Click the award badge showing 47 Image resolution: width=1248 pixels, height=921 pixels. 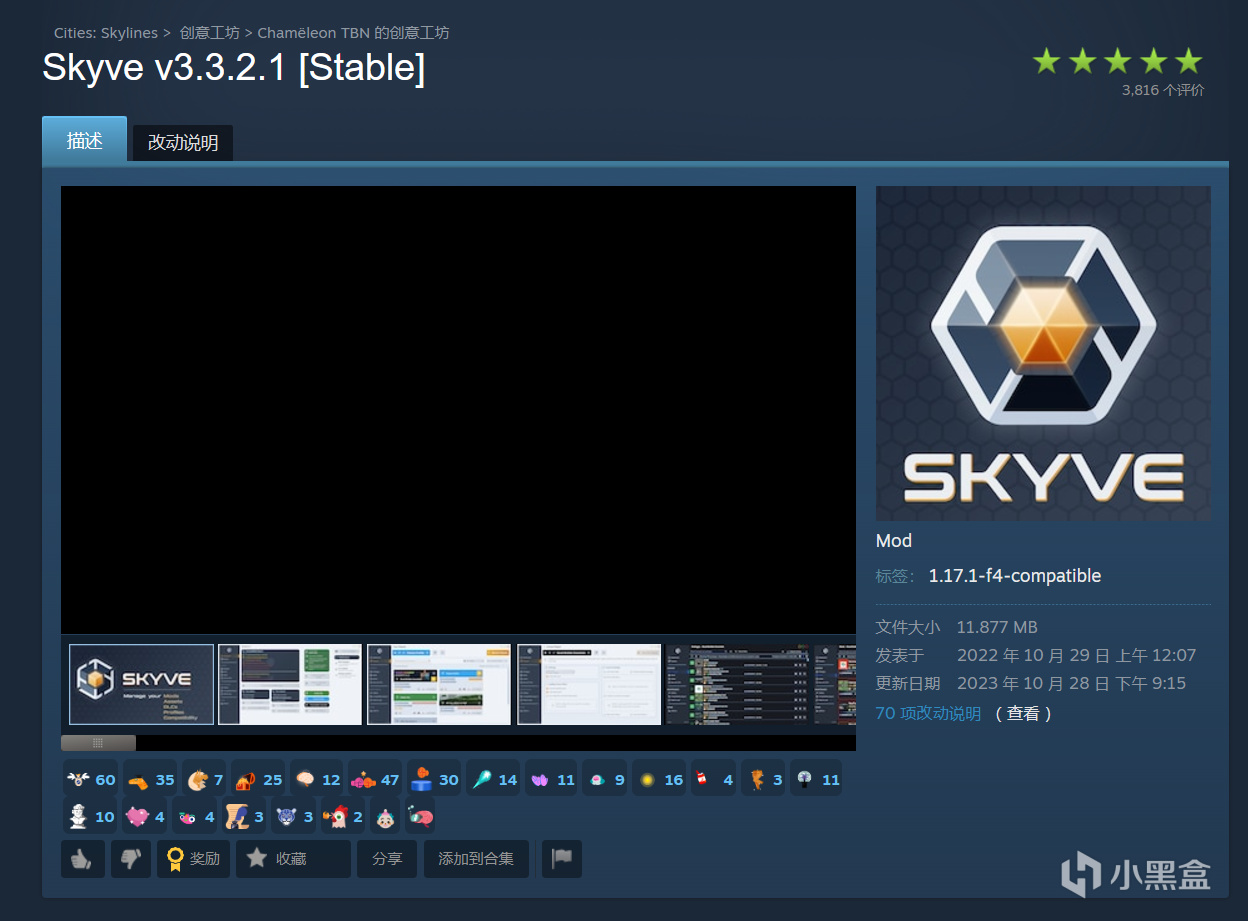tap(375, 779)
